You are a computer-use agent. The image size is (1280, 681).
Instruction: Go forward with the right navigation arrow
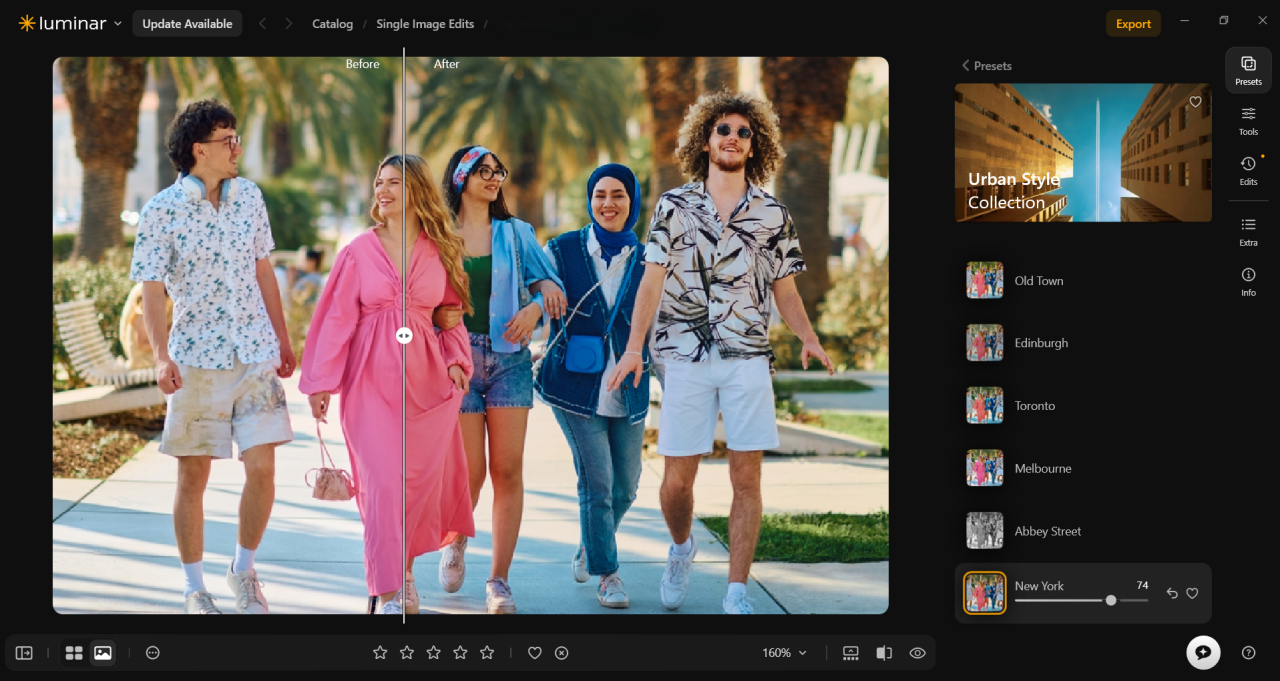289,24
